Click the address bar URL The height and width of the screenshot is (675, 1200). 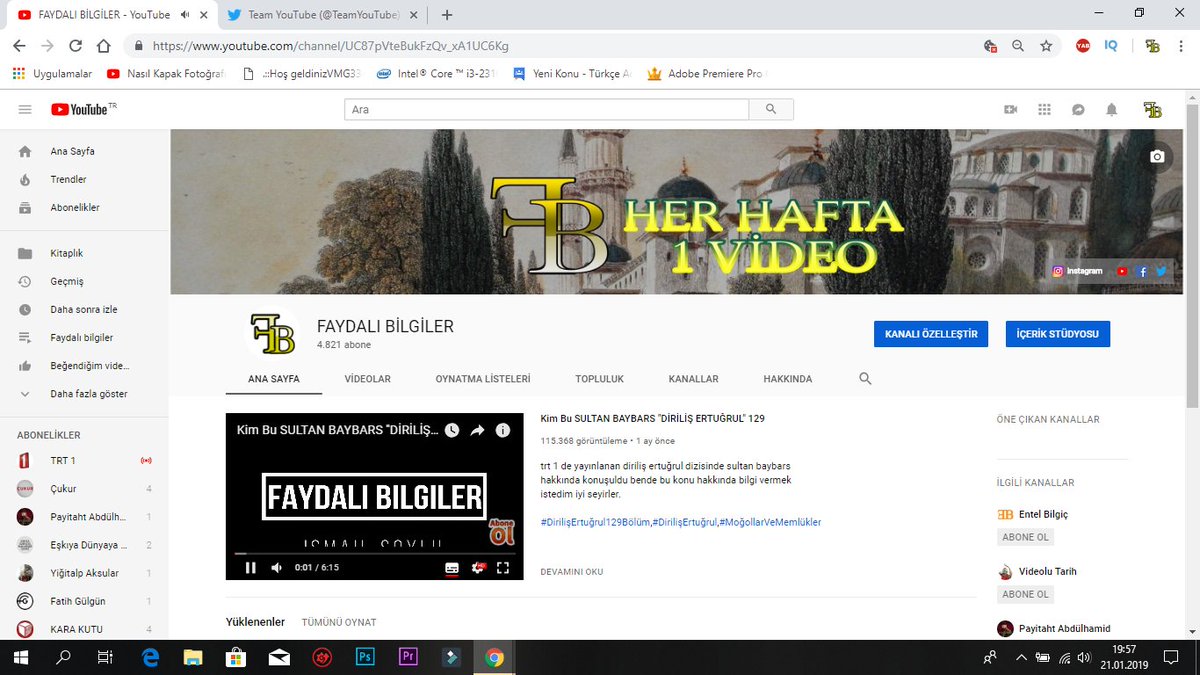331,46
